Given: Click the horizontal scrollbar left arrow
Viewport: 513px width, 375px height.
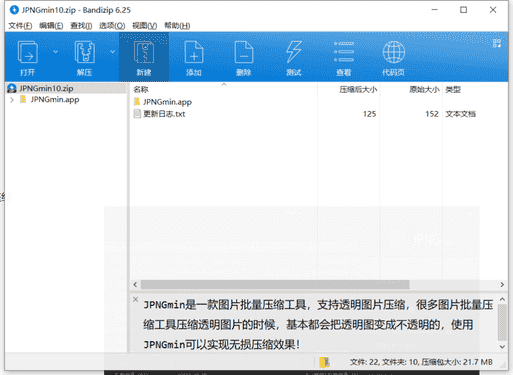Looking at the screenshot, I should (135, 284).
